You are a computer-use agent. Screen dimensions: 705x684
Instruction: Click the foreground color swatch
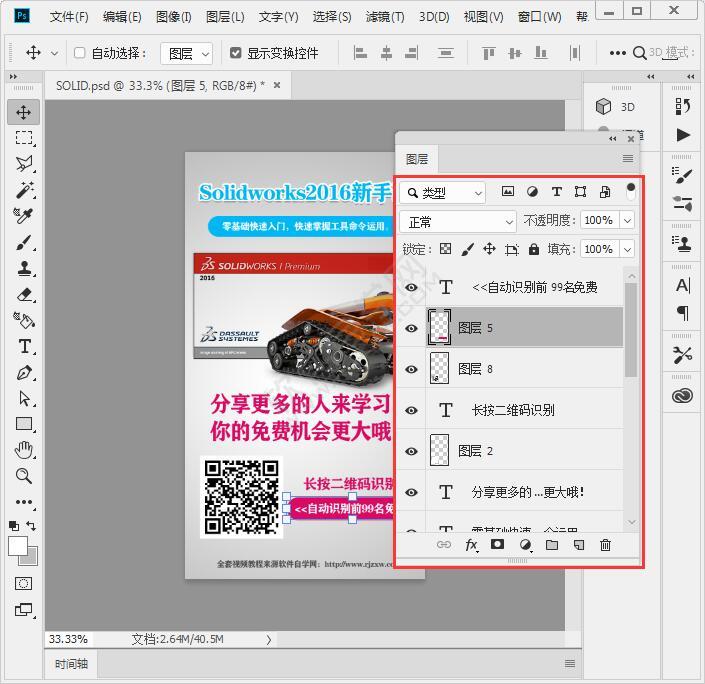point(18,546)
